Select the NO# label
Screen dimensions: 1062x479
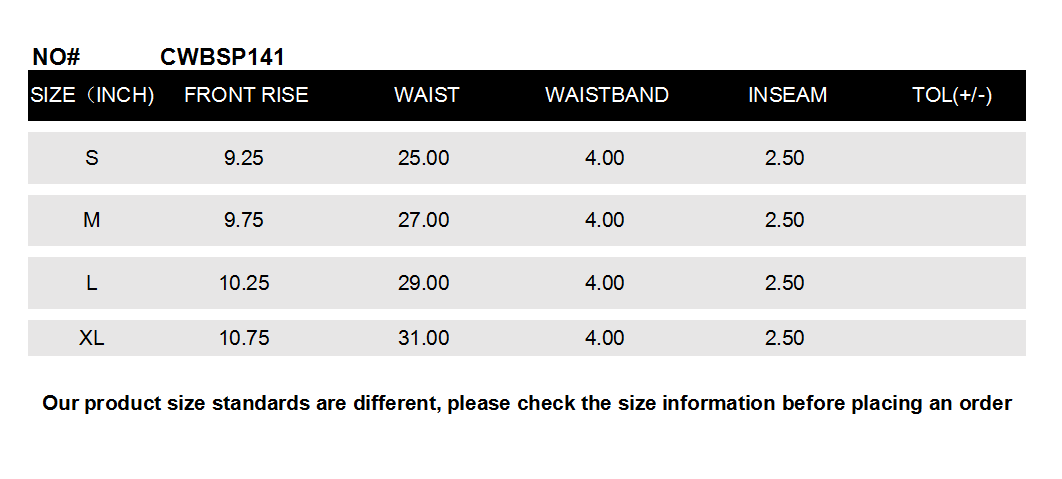click(x=56, y=57)
